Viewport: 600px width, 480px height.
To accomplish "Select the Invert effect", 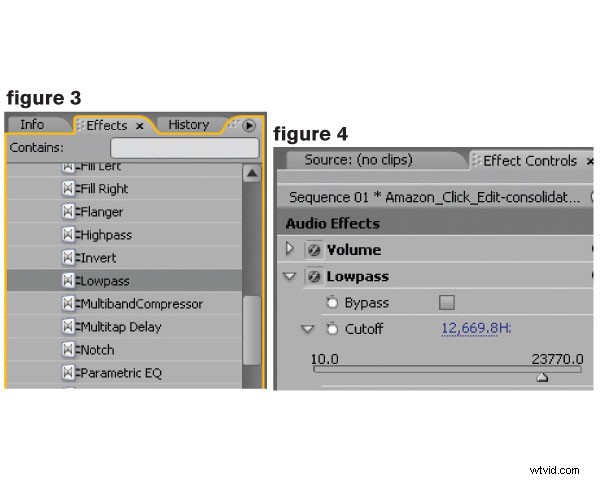I will 124,258.
